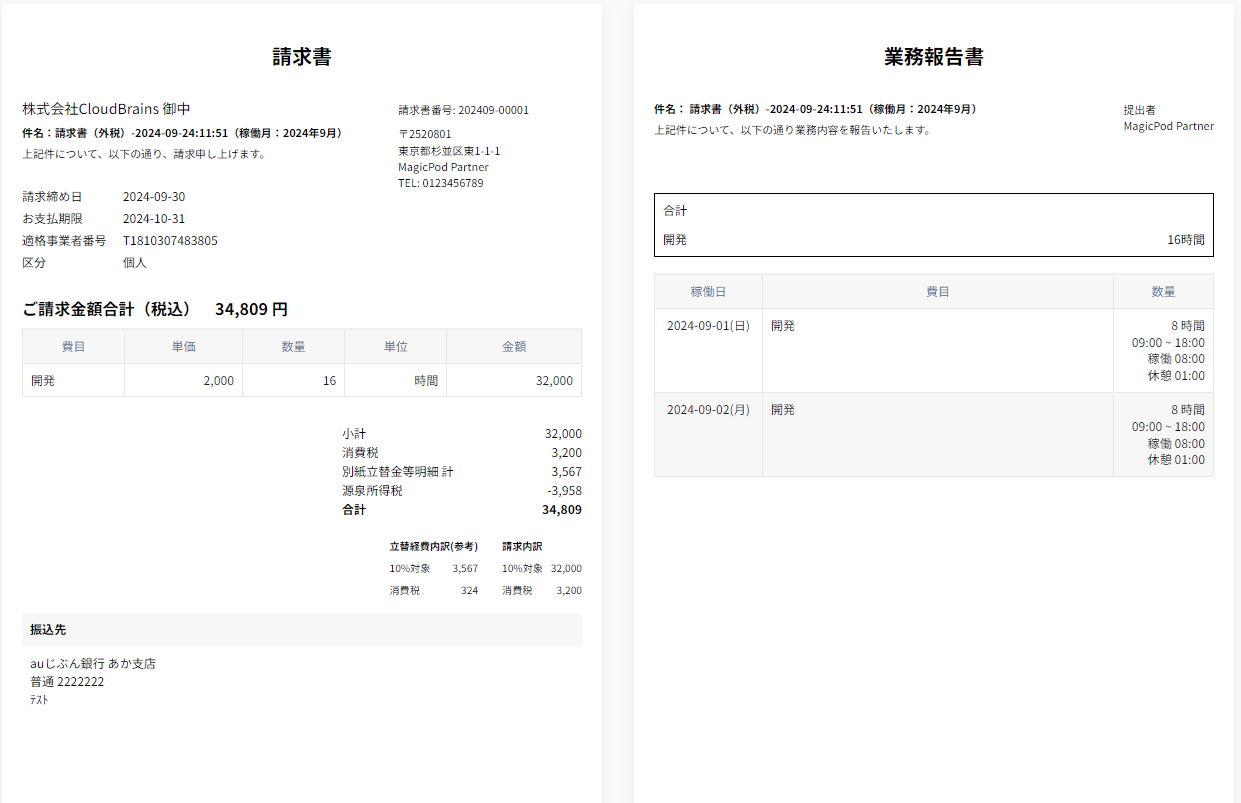This screenshot has width=1241, height=803.
Task: Click invoice number 請求書番号: 202409-00001
Action: pos(464,110)
